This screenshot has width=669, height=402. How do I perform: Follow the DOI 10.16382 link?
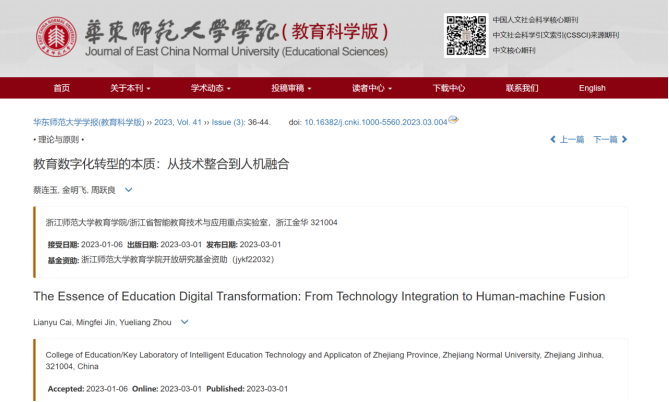pyautogui.click(x=375, y=122)
